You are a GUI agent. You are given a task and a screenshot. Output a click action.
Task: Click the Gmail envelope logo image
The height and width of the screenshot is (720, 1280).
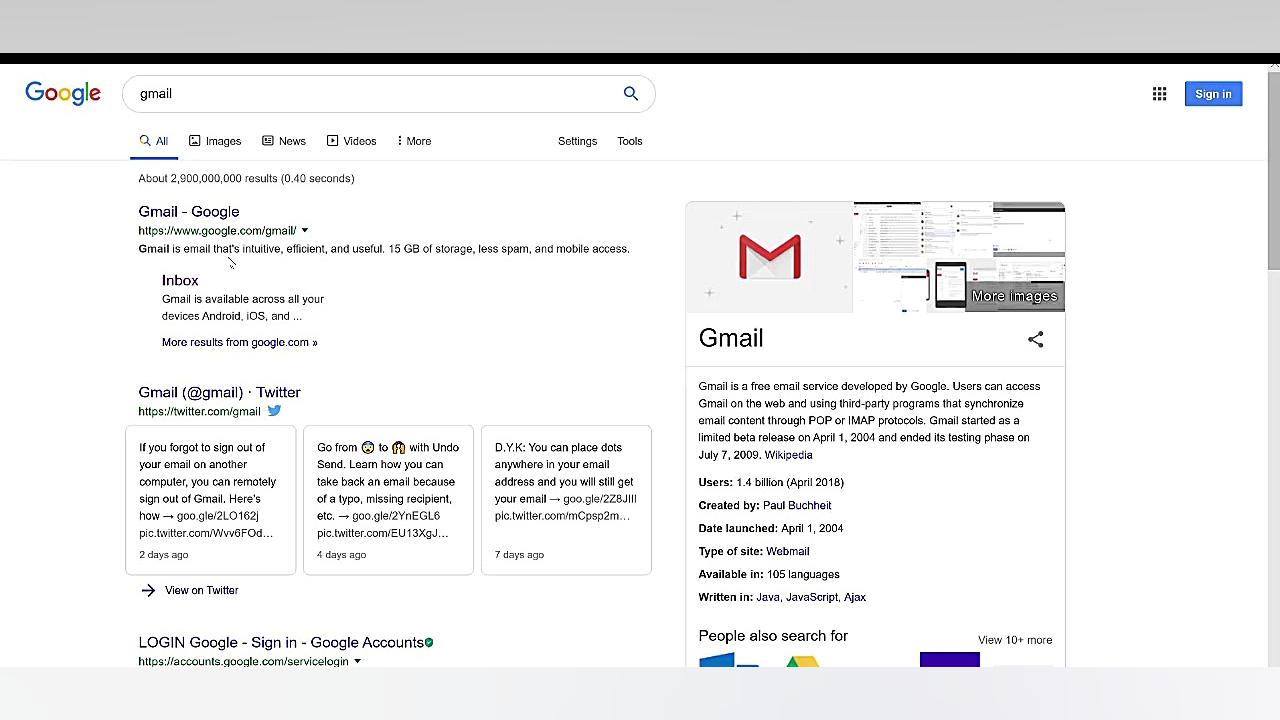click(769, 257)
